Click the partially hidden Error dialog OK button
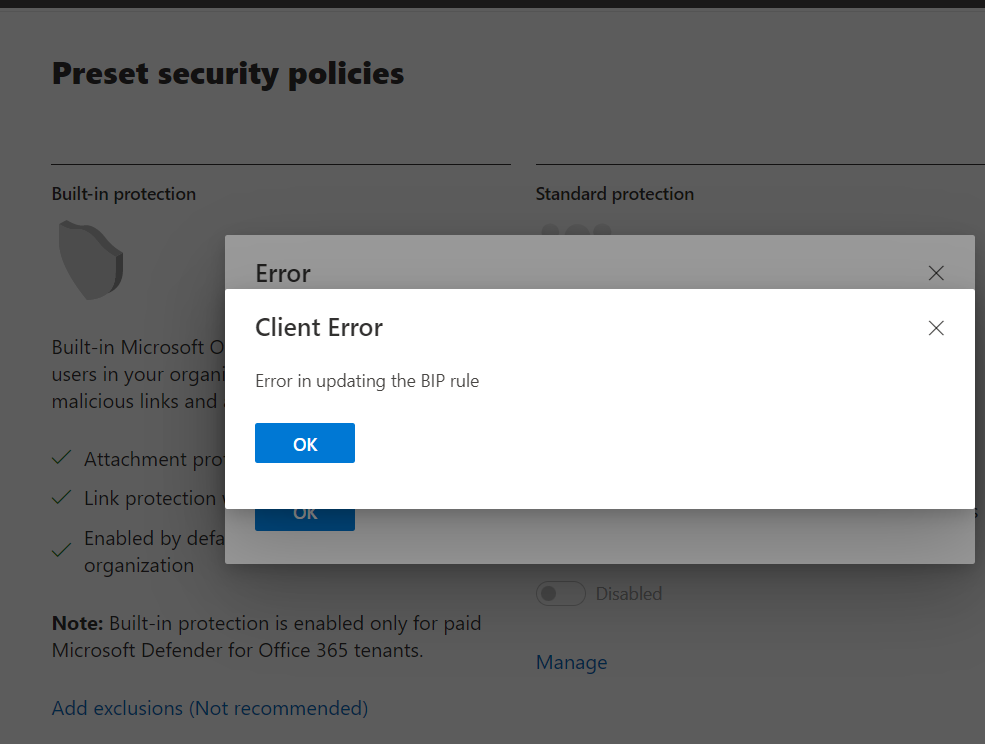Viewport: 985px width, 744px height. tap(305, 519)
